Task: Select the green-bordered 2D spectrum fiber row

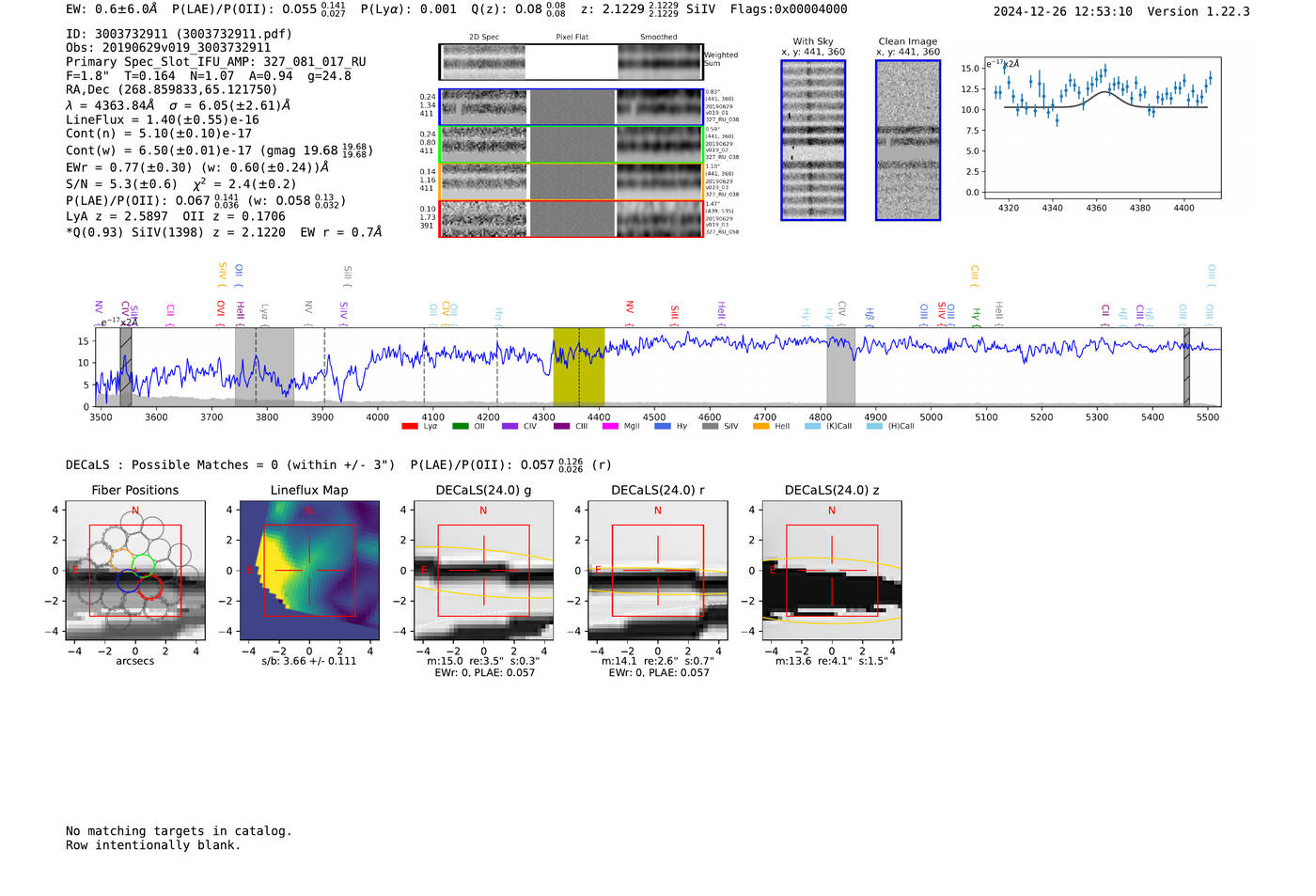Action: (572, 144)
